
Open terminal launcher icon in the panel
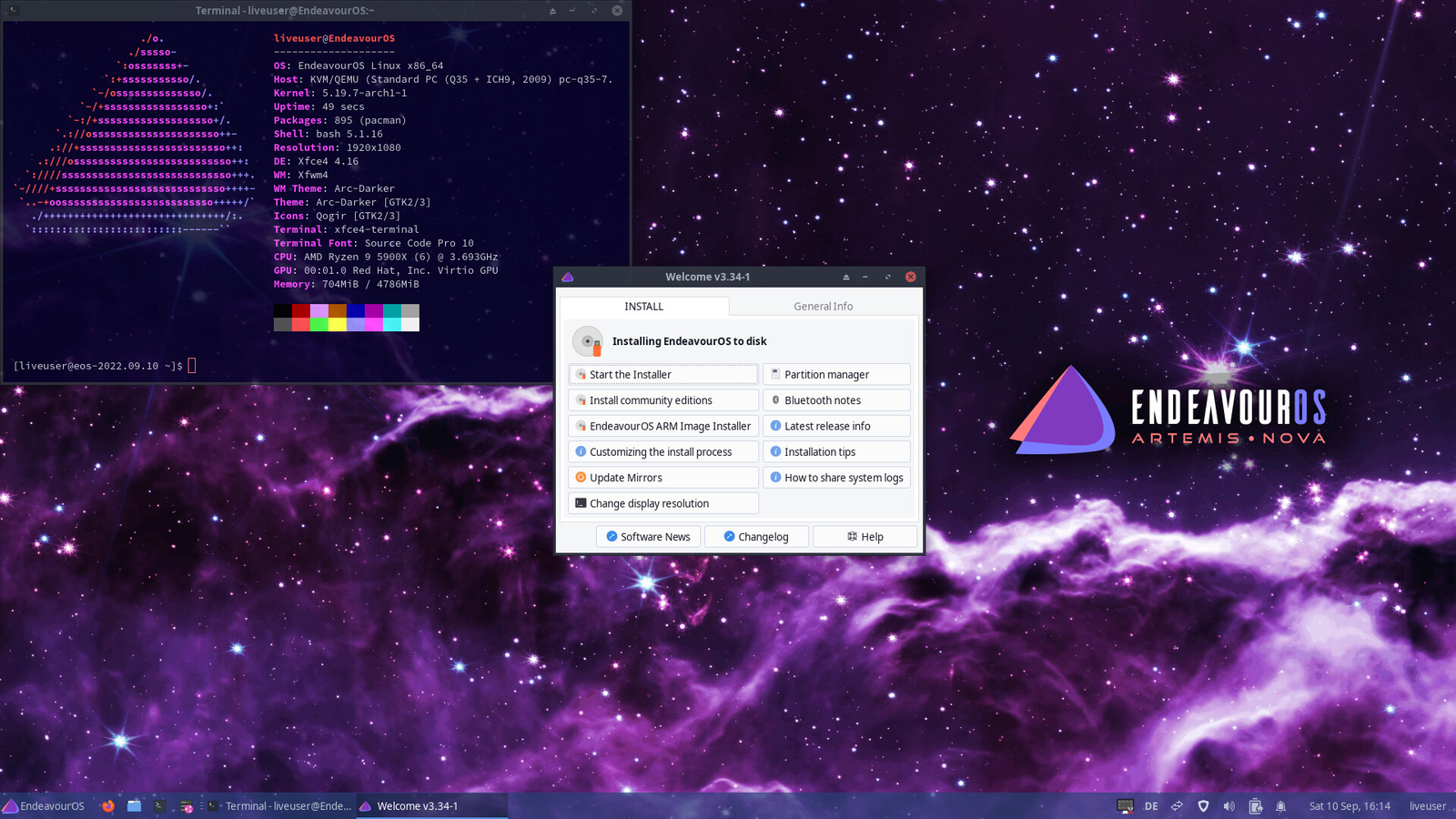tap(160, 806)
